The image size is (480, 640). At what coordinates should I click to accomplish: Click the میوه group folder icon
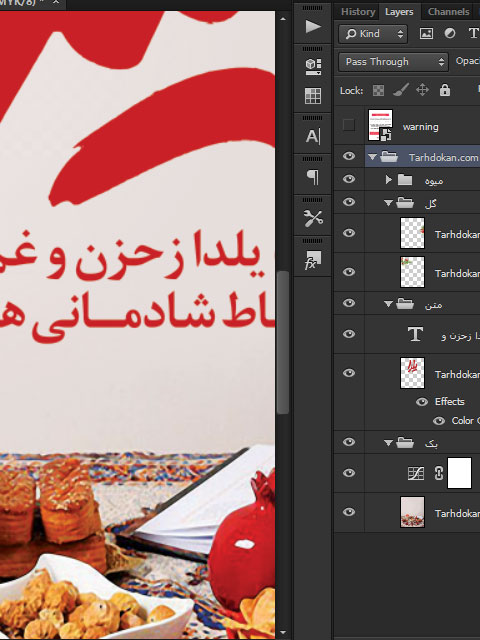(405, 180)
